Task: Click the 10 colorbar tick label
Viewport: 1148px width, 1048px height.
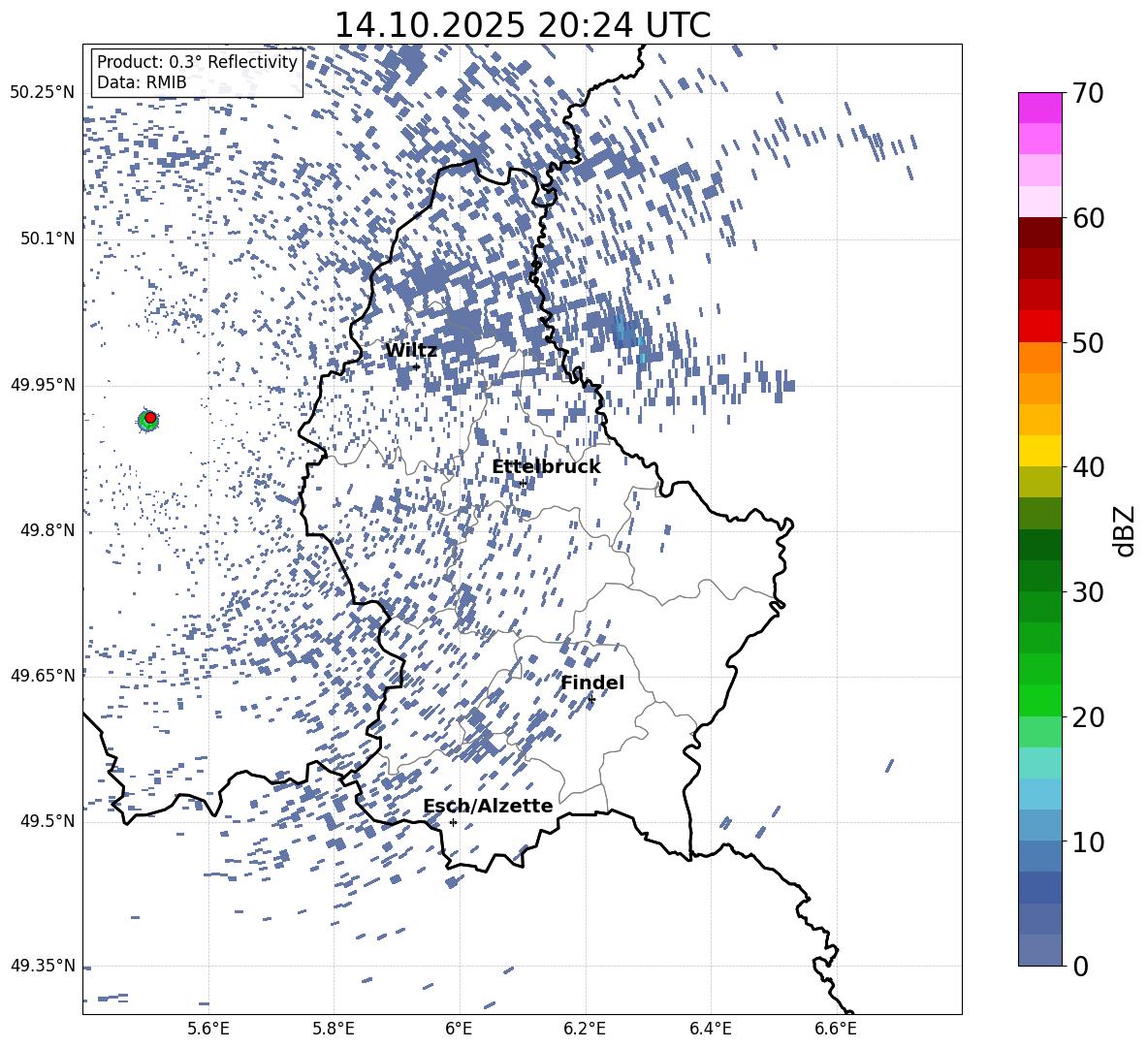Action: pos(1088,842)
